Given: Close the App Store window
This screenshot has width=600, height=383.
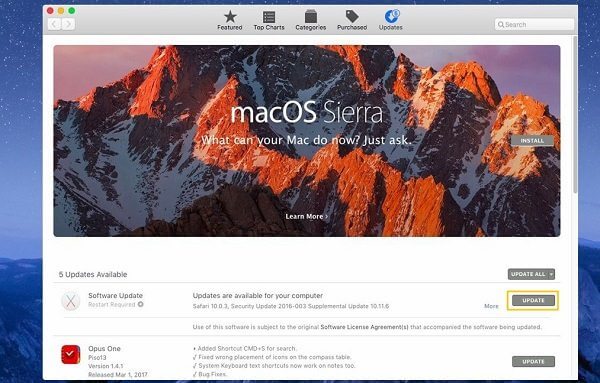Looking at the screenshot, I should [50, 11].
